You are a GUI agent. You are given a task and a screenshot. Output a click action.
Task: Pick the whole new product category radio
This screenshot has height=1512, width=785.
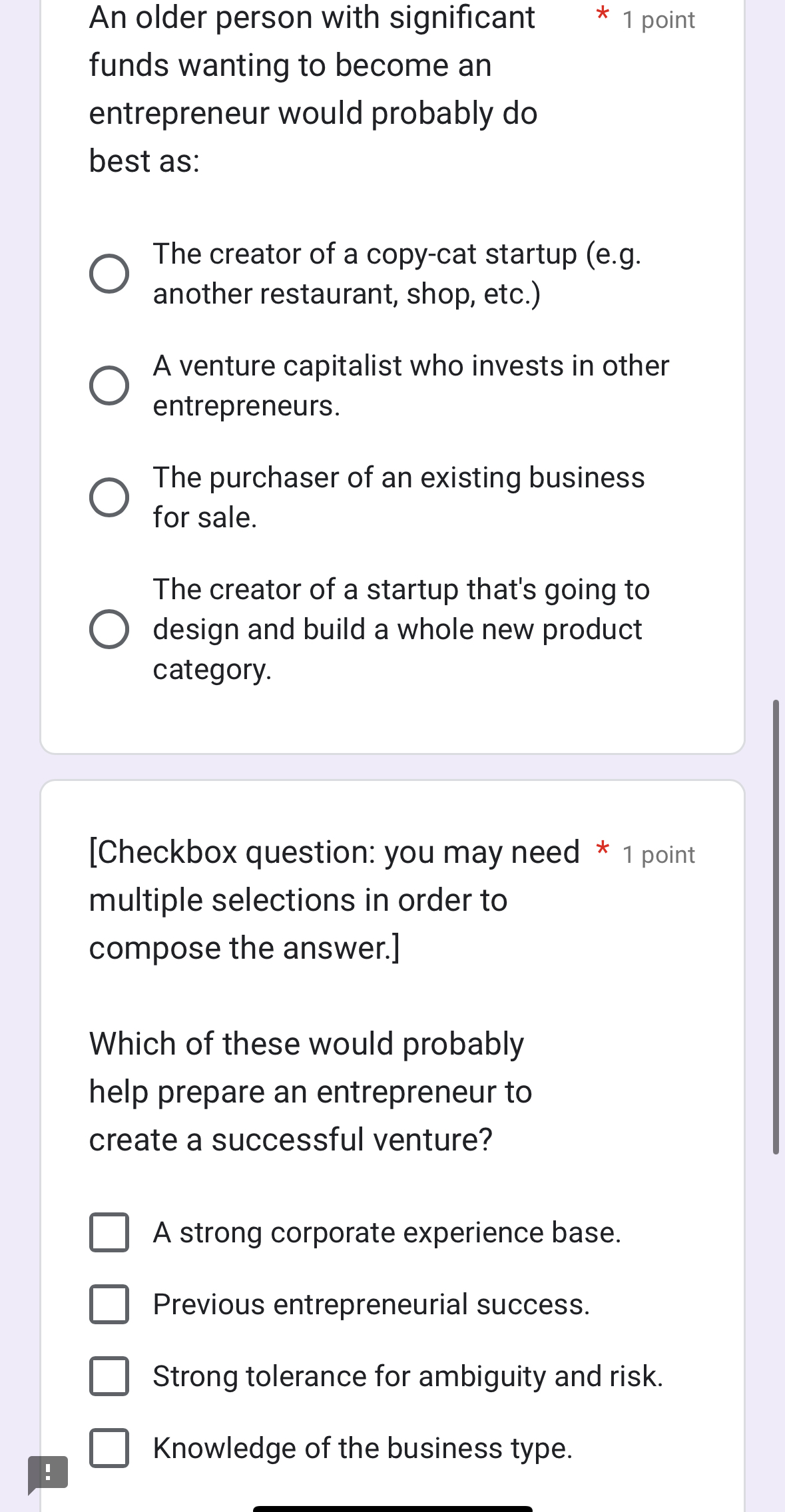tap(109, 629)
